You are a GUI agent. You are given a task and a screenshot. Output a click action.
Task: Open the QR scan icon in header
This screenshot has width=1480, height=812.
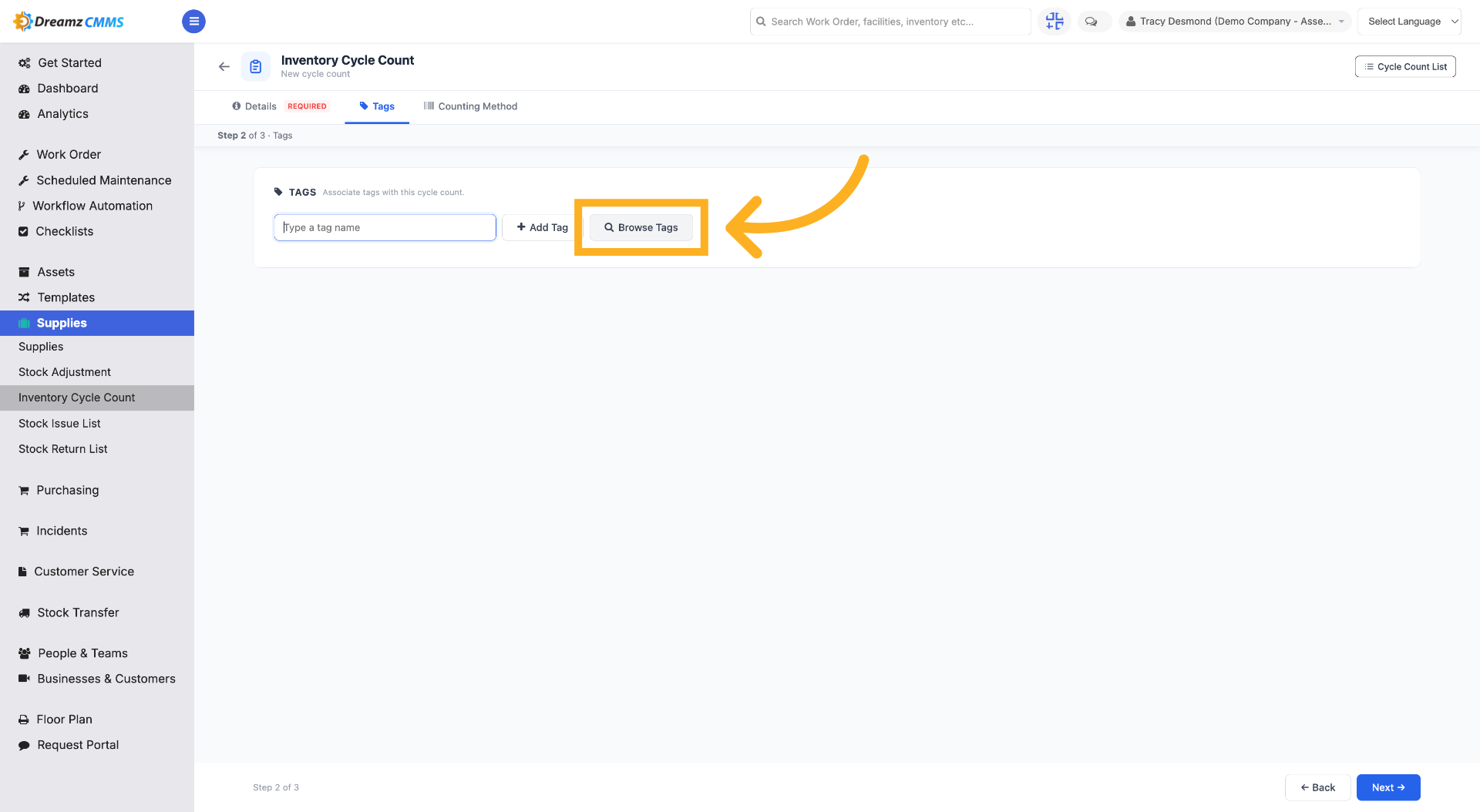[1054, 22]
